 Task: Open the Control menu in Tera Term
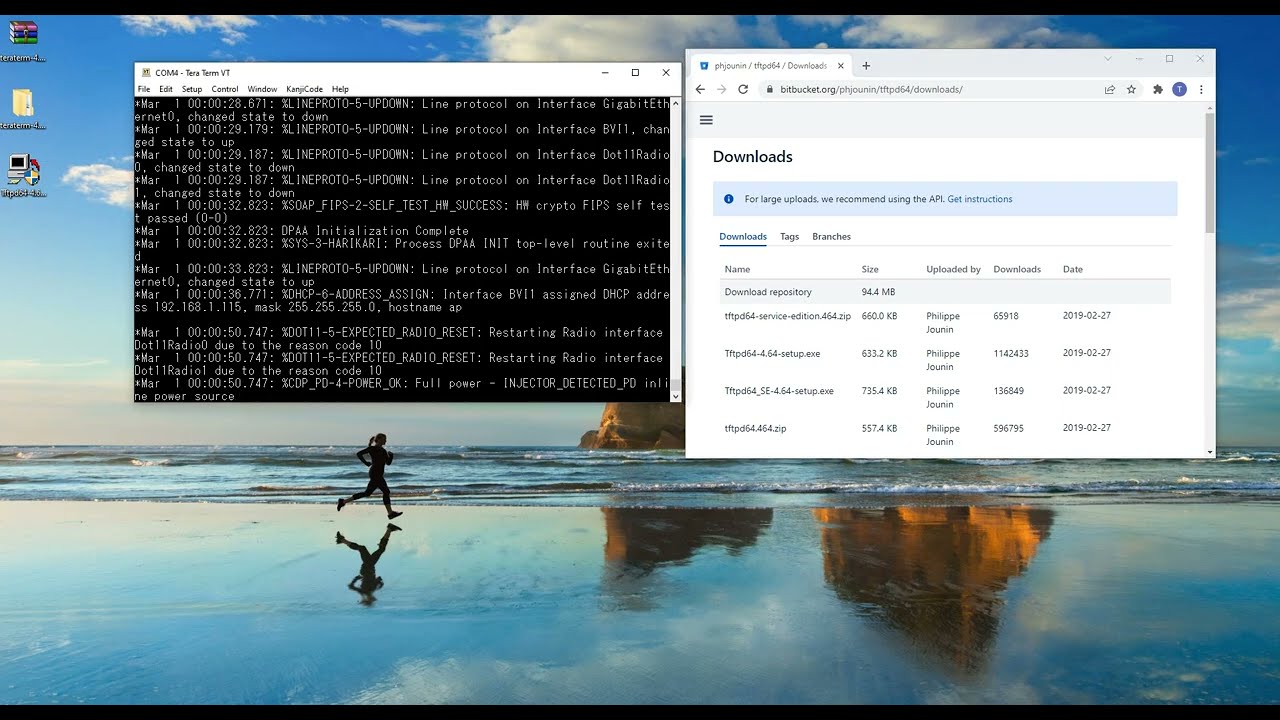tap(225, 89)
